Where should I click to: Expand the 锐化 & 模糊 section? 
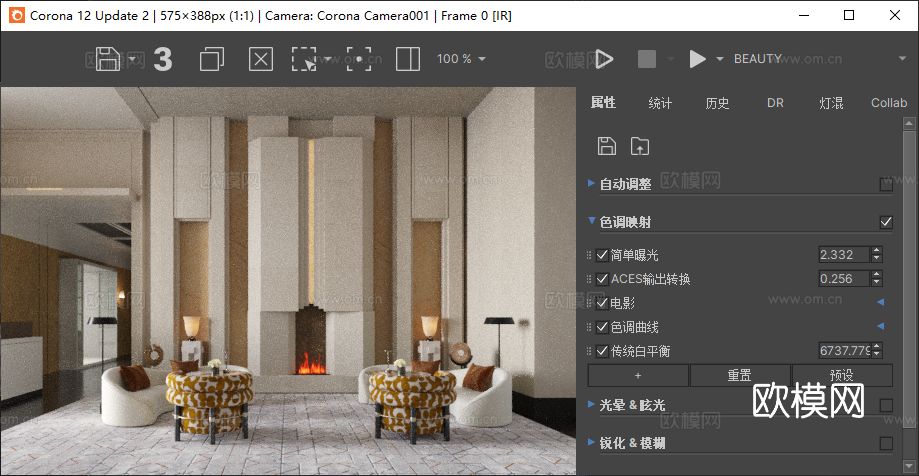click(591, 442)
